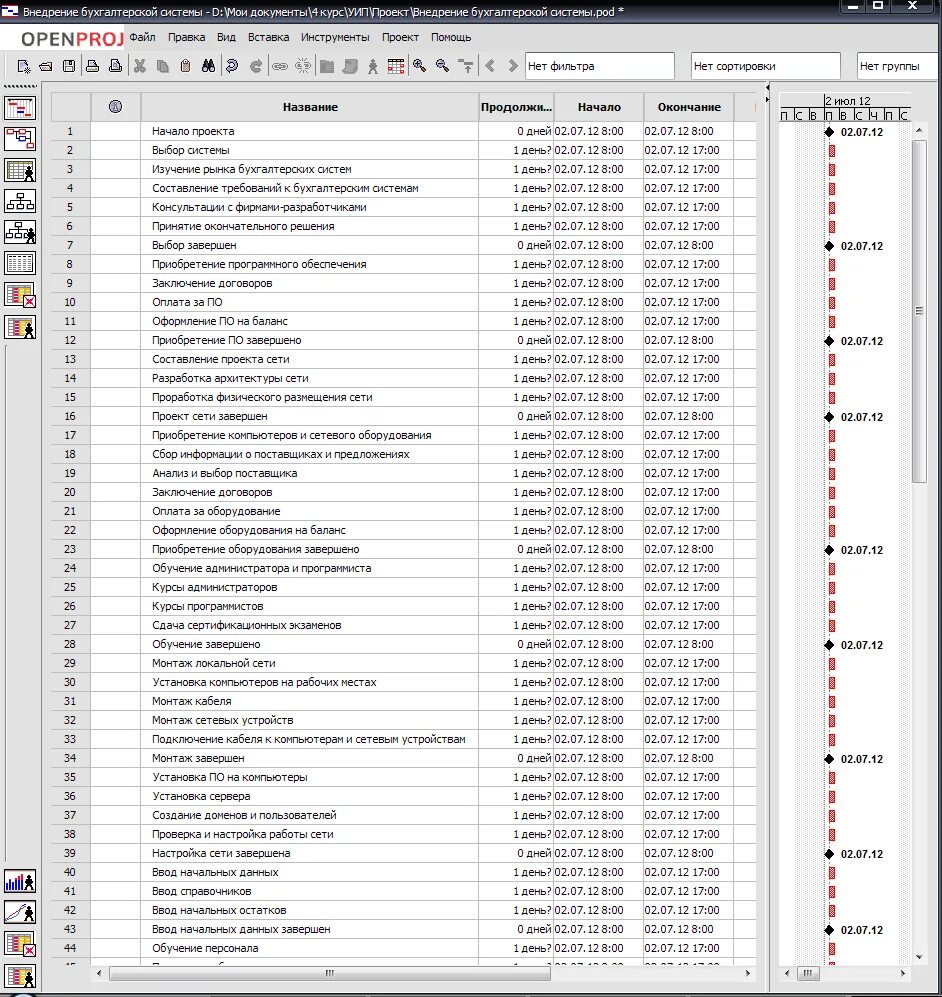942x997 pixels.
Task: Copy selection via the toolbar copy icon
Action: point(163,66)
